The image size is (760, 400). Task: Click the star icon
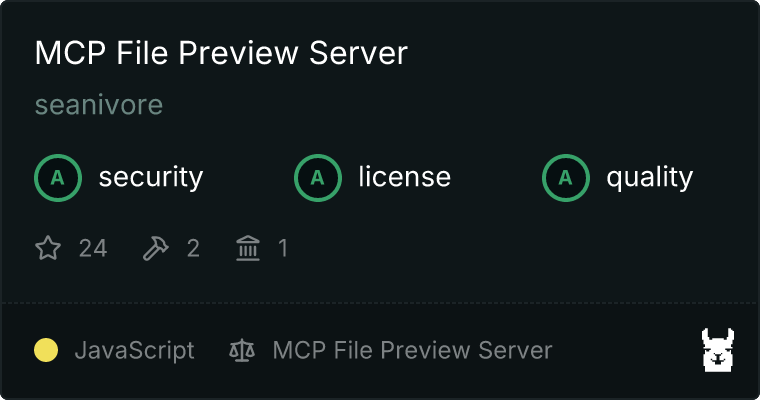48,248
